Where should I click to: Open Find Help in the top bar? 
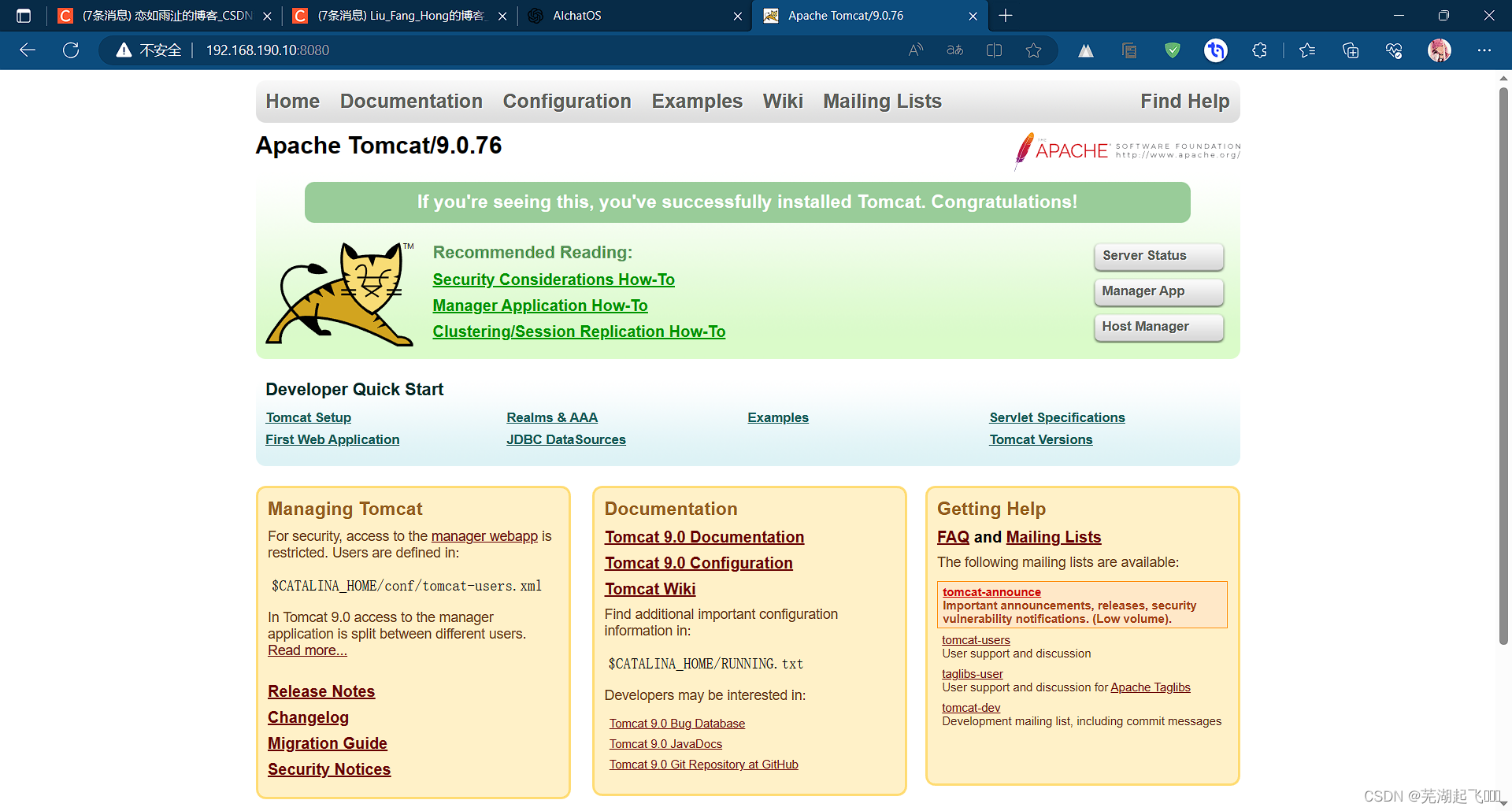[x=1184, y=102]
